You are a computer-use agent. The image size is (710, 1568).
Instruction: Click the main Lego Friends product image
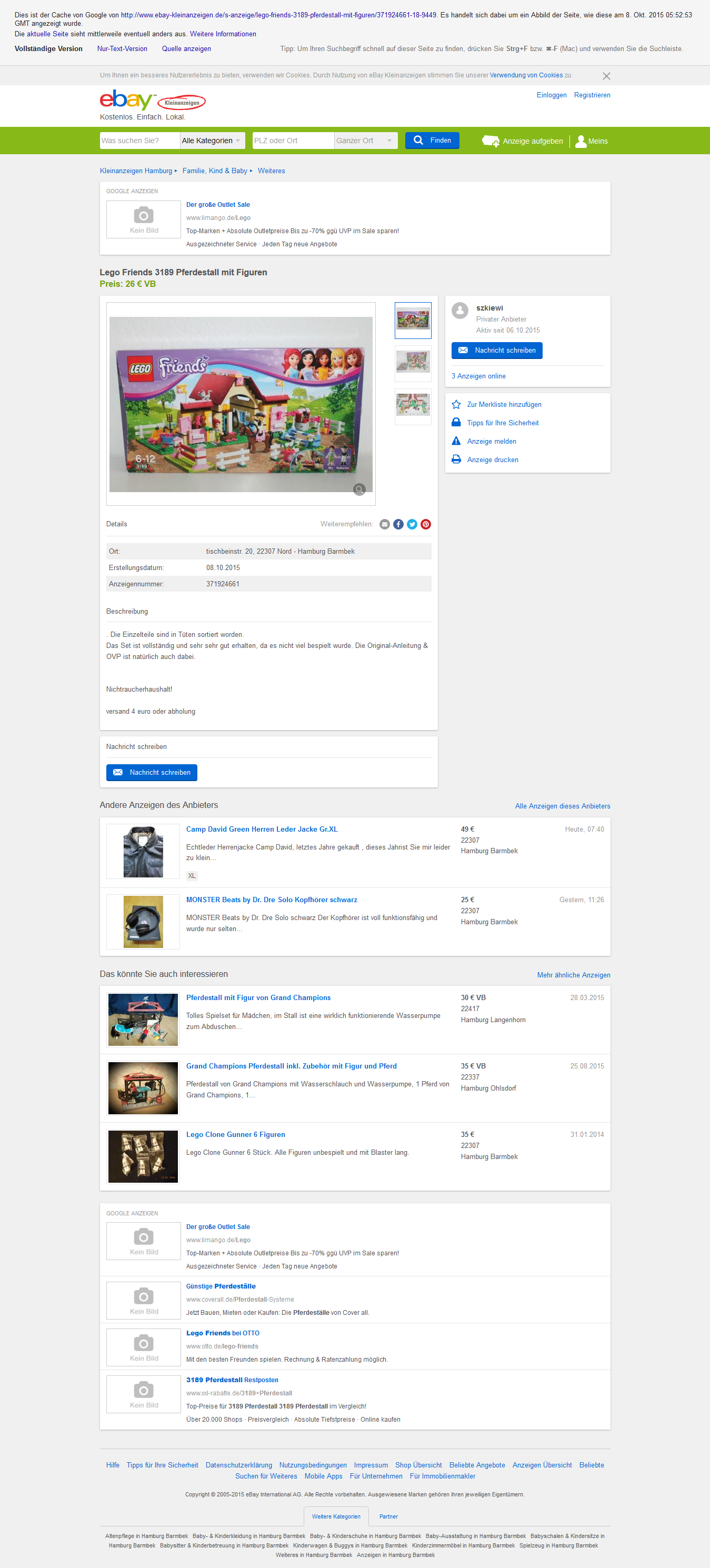point(241,404)
